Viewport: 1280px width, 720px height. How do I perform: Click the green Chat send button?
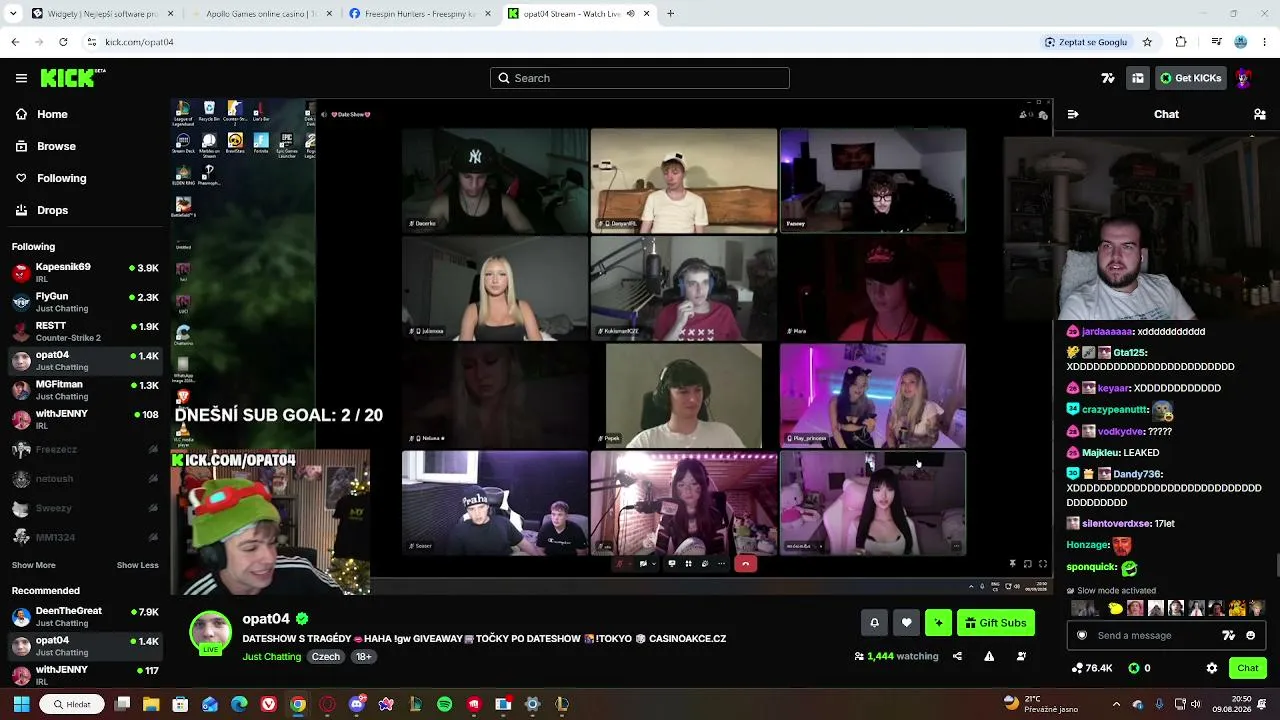pyautogui.click(x=1248, y=668)
